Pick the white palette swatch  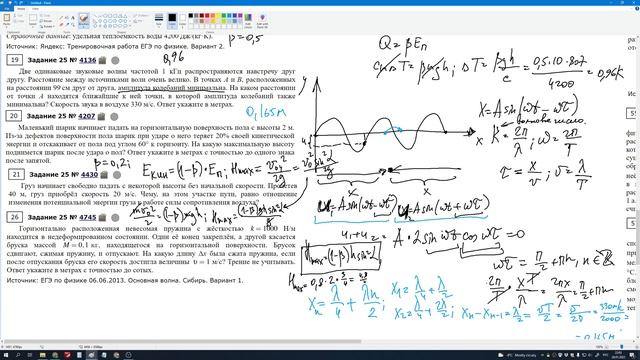191,21
